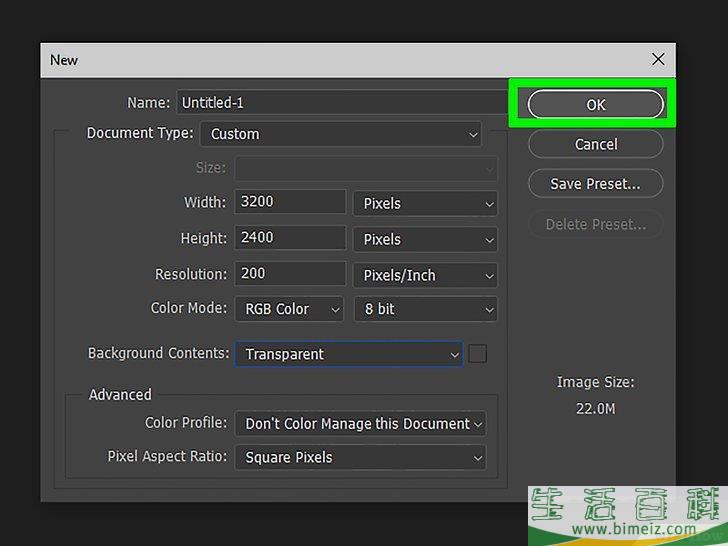Click the Width value field

click(290, 202)
